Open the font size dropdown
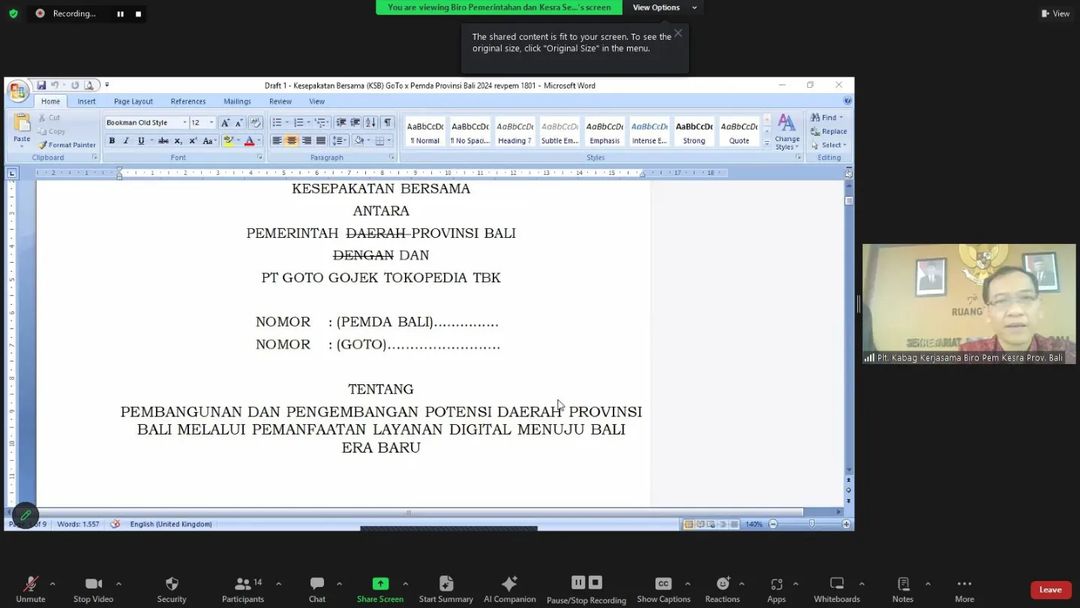This screenshot has width=1080, height=608. click(x=211, y=123)
